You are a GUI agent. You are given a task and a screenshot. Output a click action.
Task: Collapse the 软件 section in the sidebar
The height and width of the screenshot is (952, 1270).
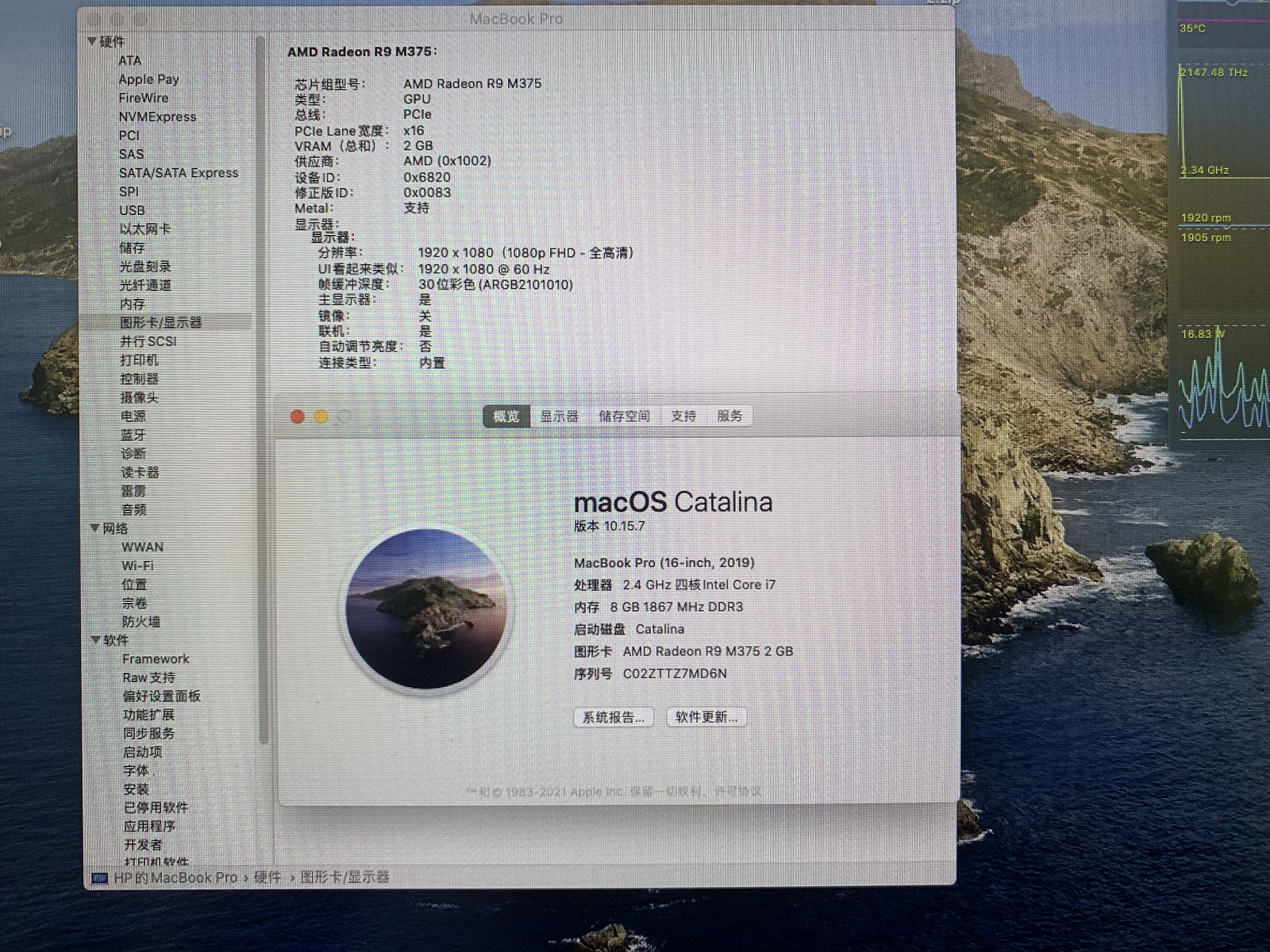pos(96,639)
